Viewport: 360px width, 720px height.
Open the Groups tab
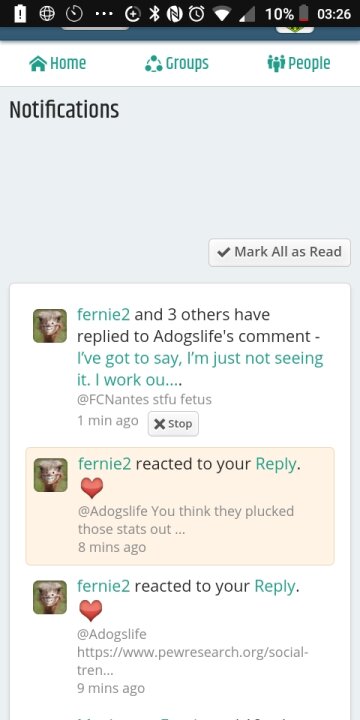[177, 63]
